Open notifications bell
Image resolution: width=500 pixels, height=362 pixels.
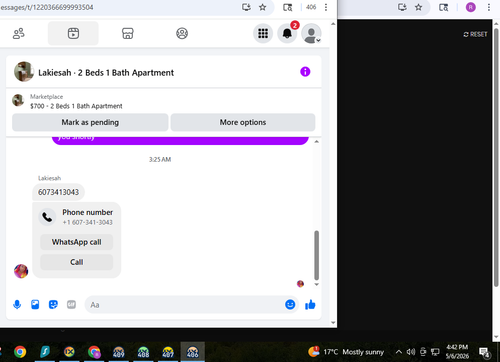[287, 33]
